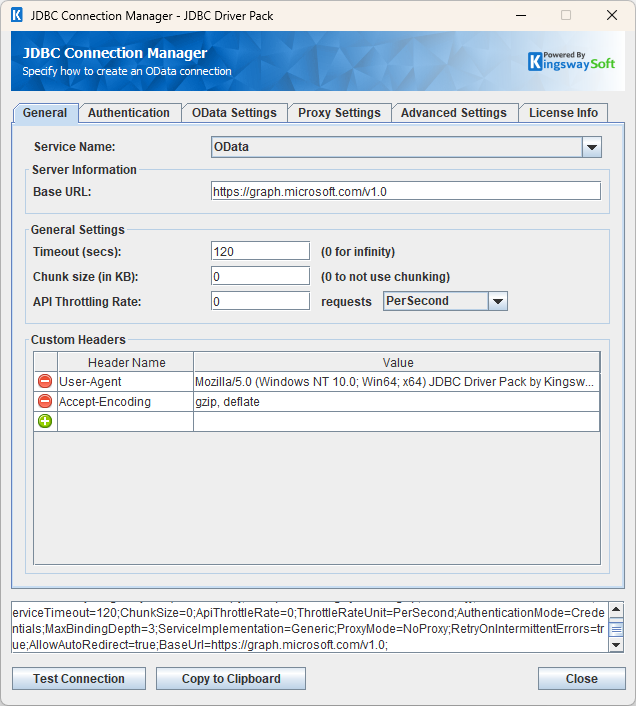Open the Proxy Settings tab
The width and height of the screenshot is (636, 706).
click(x=339, y=113)
